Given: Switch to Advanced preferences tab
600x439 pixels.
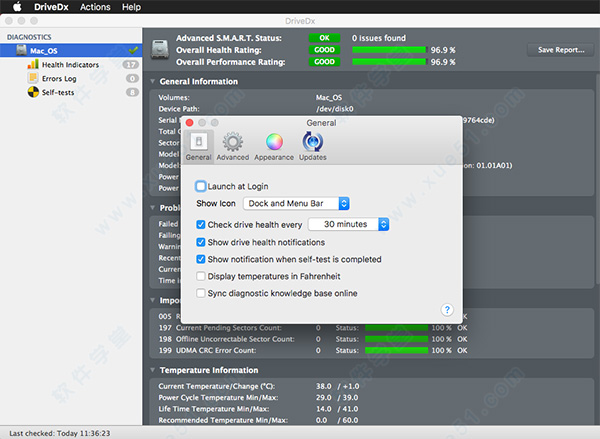Looking at the screenshot, I should (233, 147).
